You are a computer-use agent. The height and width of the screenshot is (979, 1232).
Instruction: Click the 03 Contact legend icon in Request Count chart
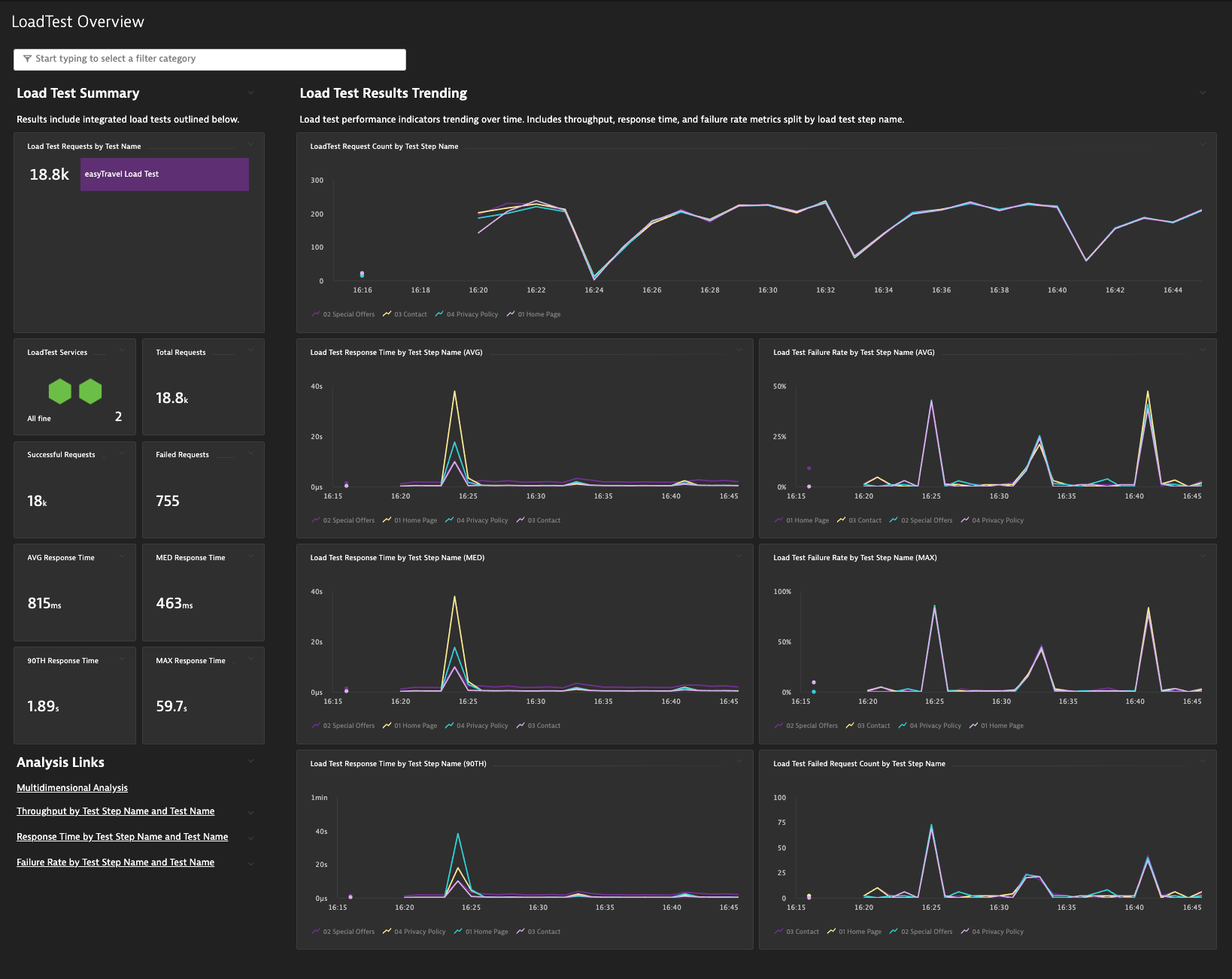click(387, 314)
